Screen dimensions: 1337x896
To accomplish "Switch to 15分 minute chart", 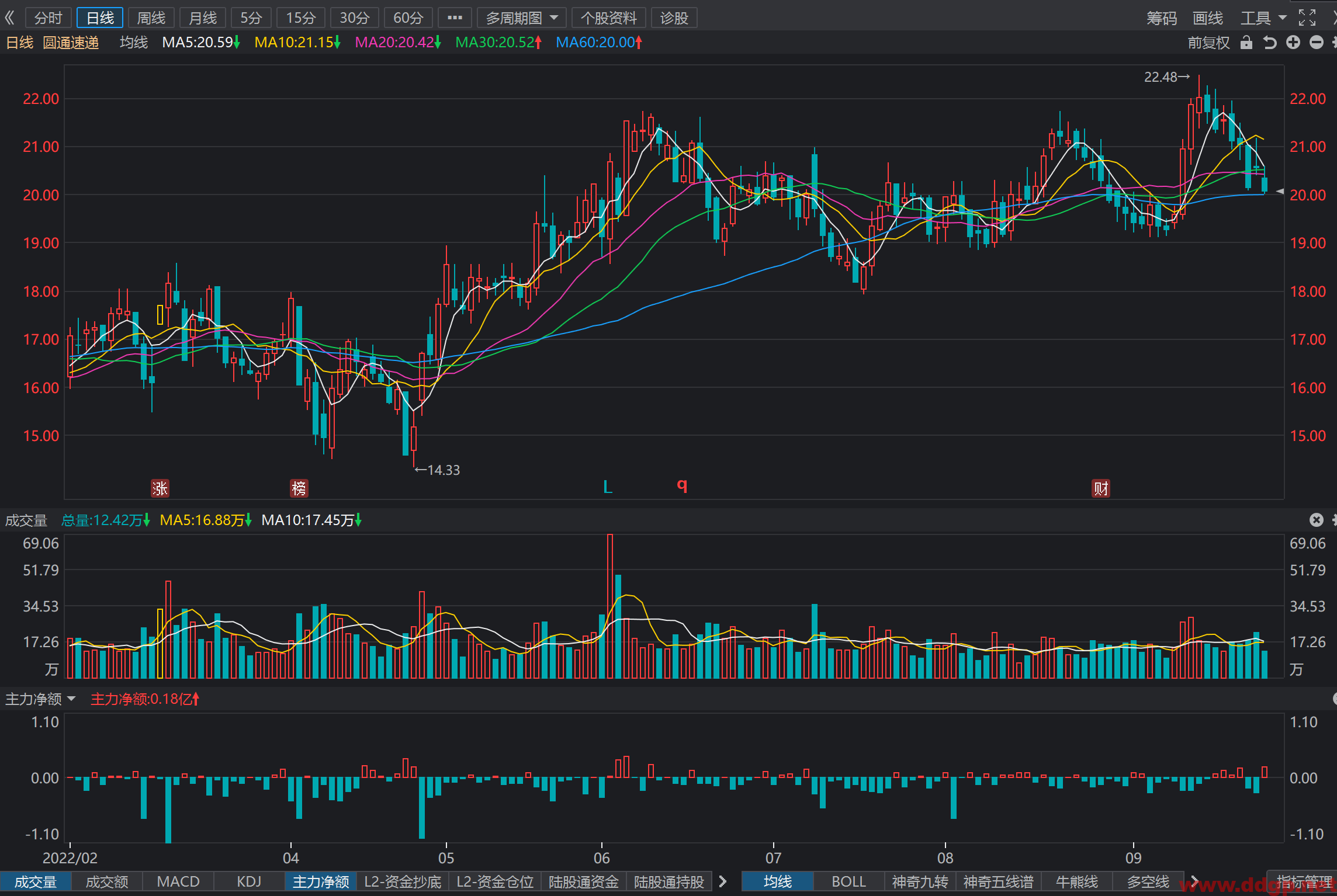I will coord(300,18).
